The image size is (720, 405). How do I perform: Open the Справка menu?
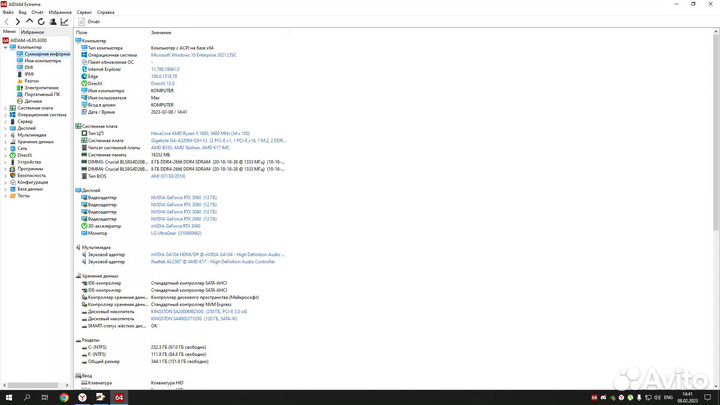coord(100,11)
